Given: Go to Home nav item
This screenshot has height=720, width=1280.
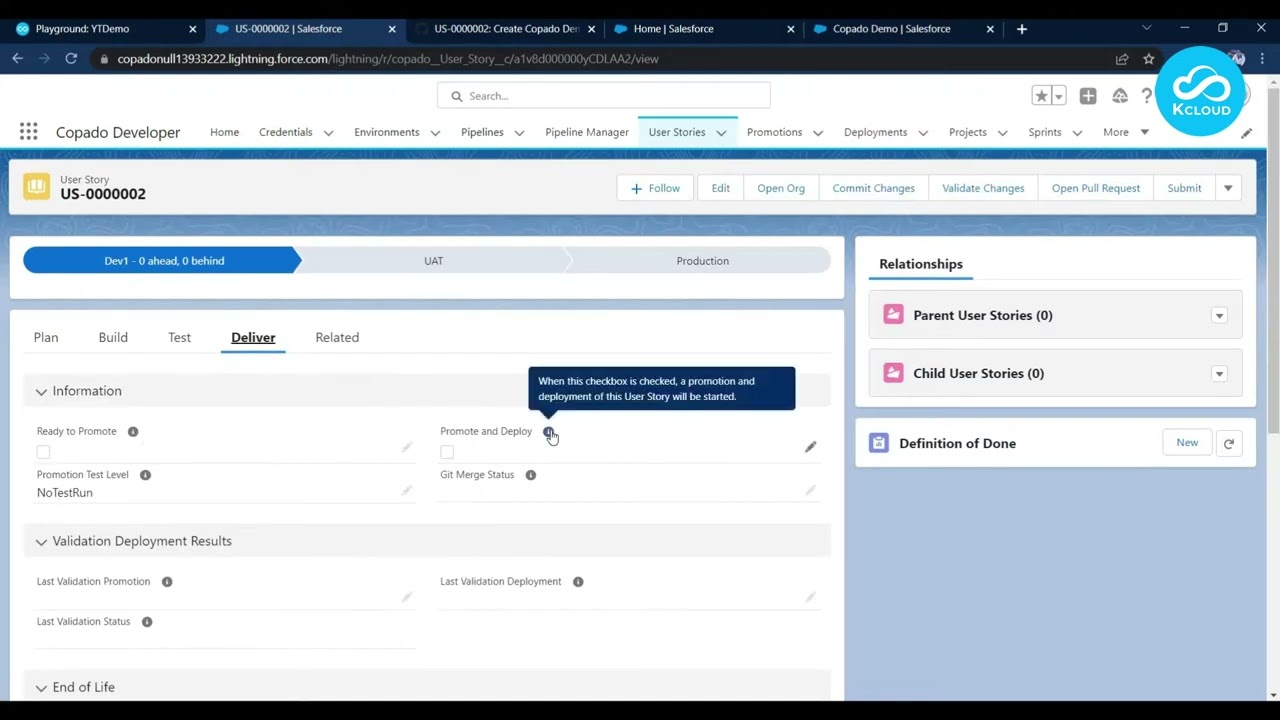Looking at the screenshot, I should coord(224,132).
